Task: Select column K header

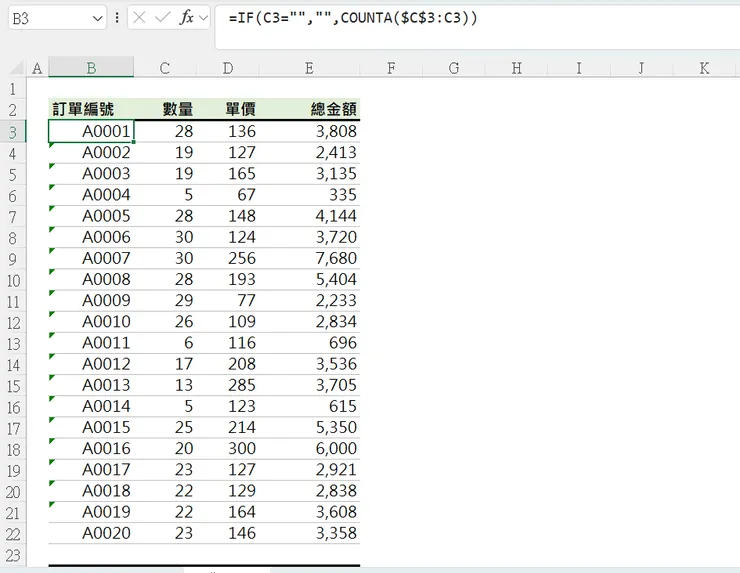Action: (x=704, y=68)
